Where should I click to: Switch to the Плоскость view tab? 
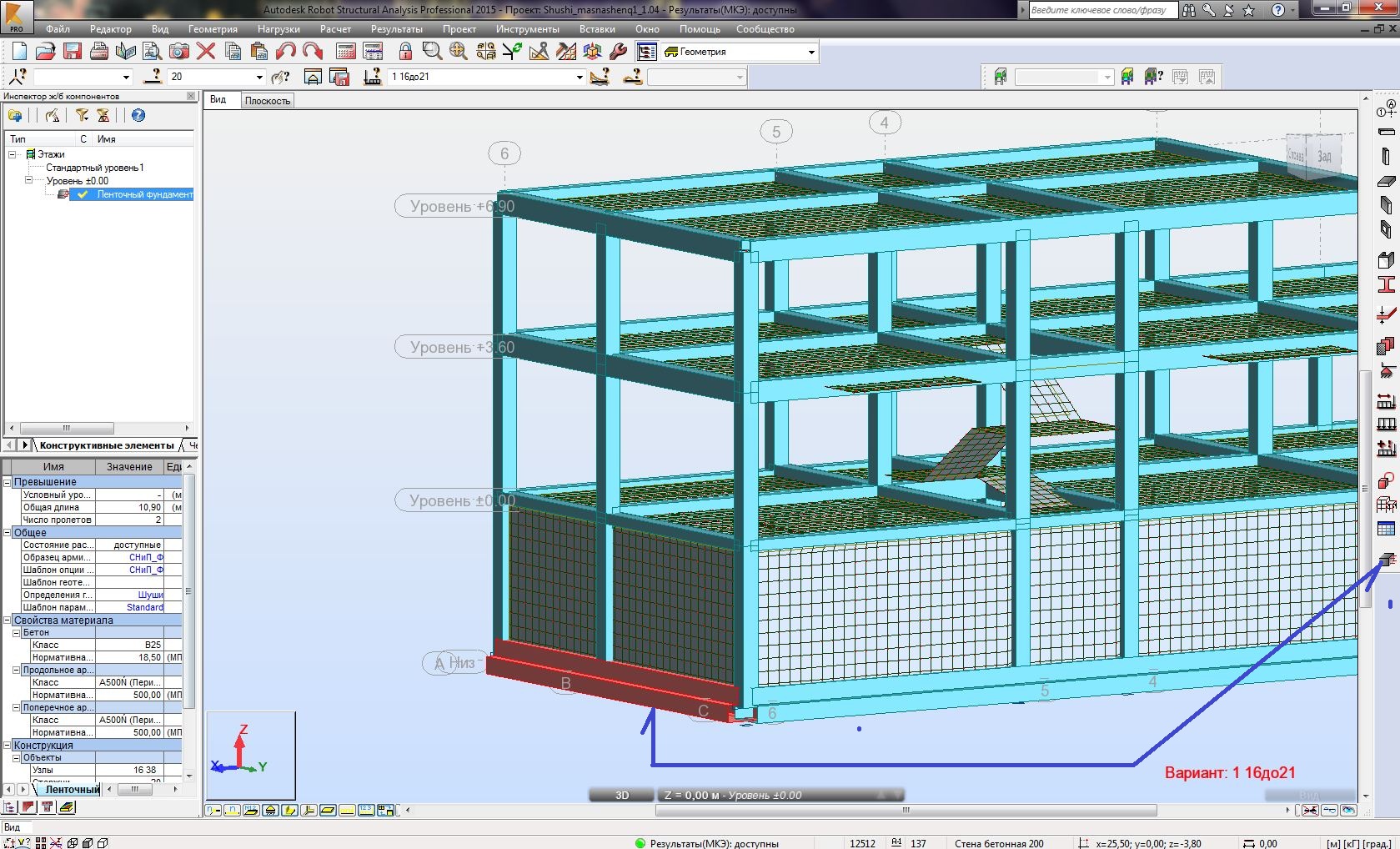pyautogui.click(x=267, y=101)
